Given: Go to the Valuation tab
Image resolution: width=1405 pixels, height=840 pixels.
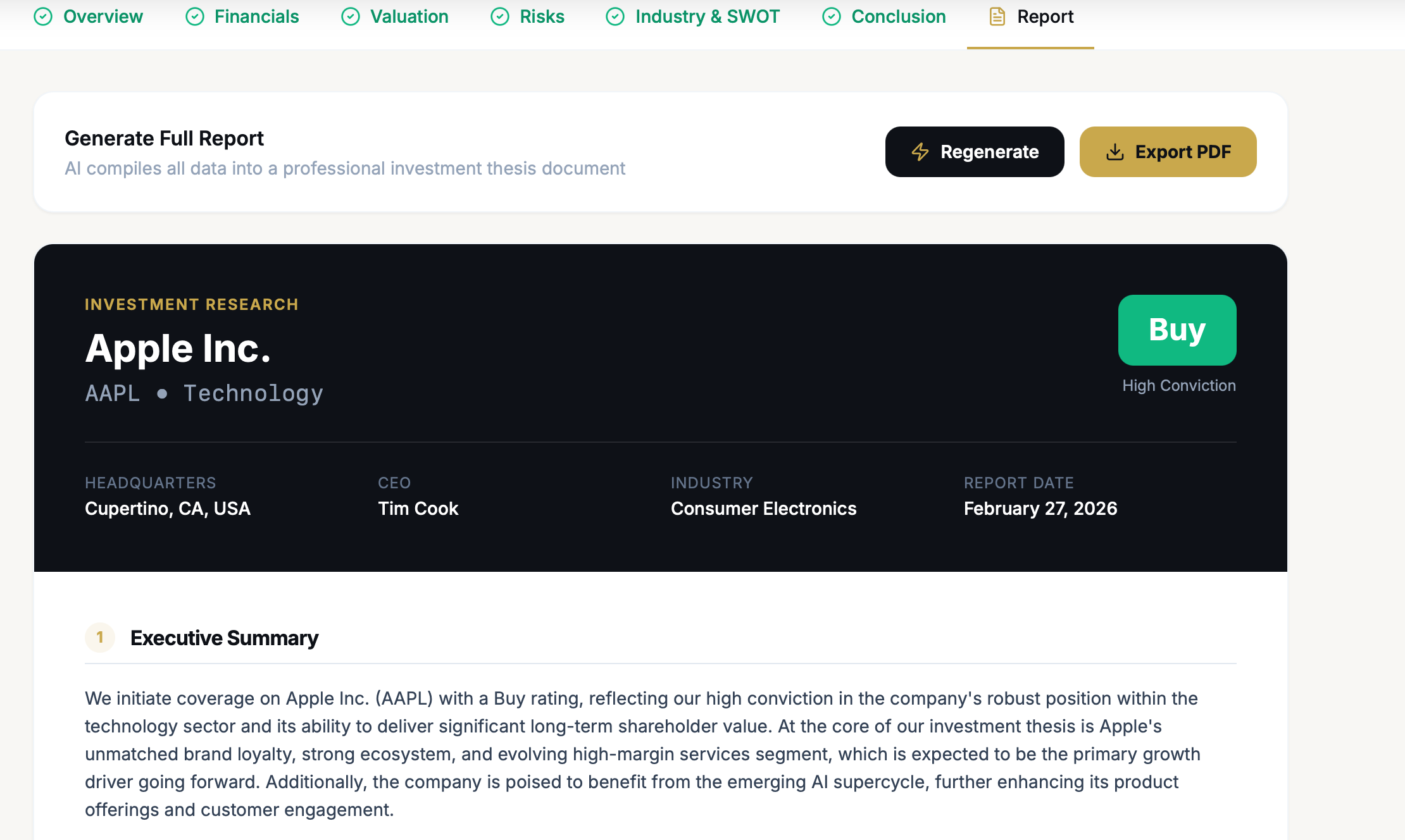Looking at the screenshot, I should click(x=395, y=16).
